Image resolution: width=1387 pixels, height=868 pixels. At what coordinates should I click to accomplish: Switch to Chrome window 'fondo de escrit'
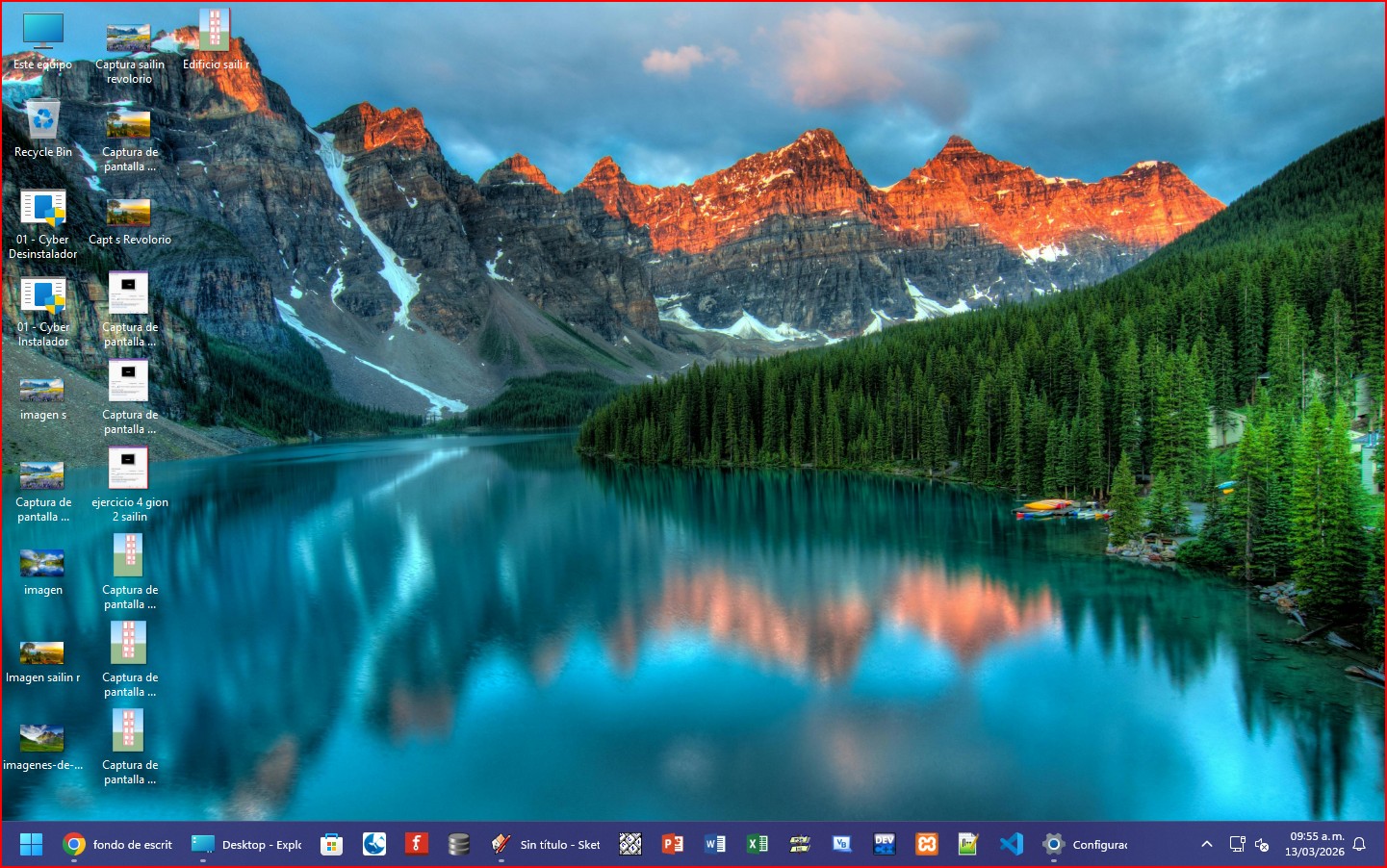[117, 844]
